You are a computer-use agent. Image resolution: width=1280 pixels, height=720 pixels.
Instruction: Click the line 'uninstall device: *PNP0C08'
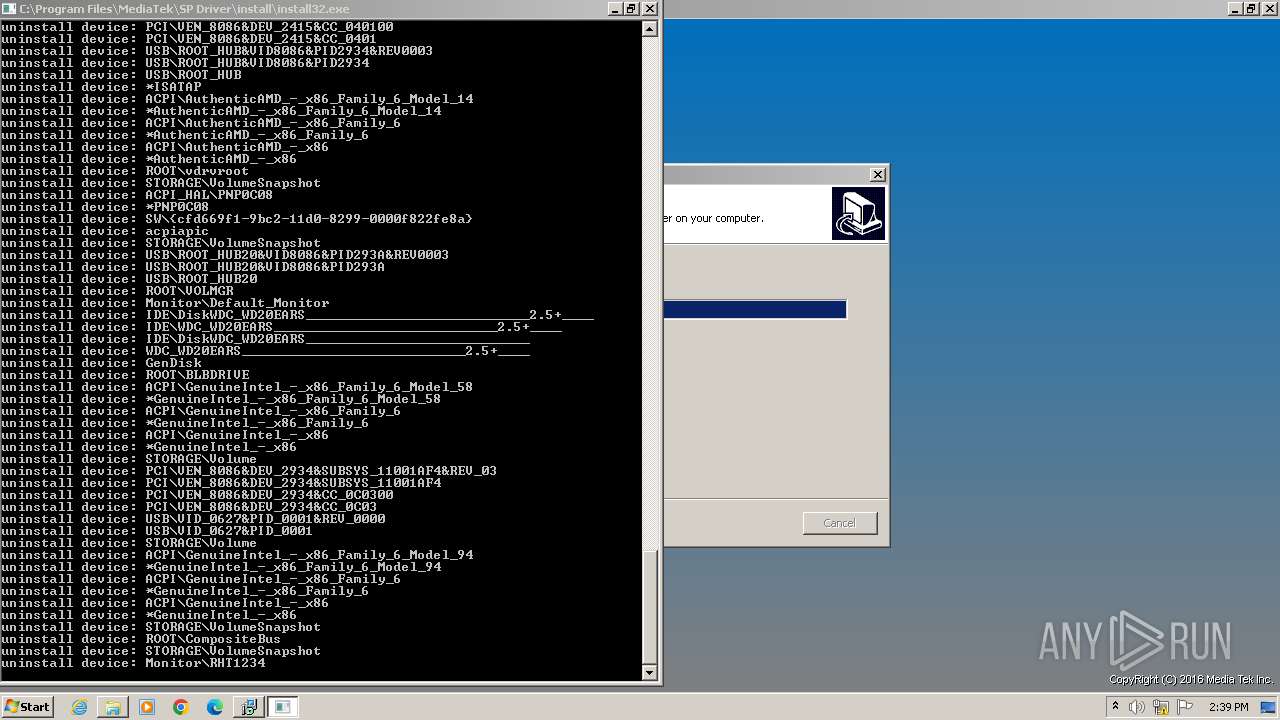[x=105, y=207]
